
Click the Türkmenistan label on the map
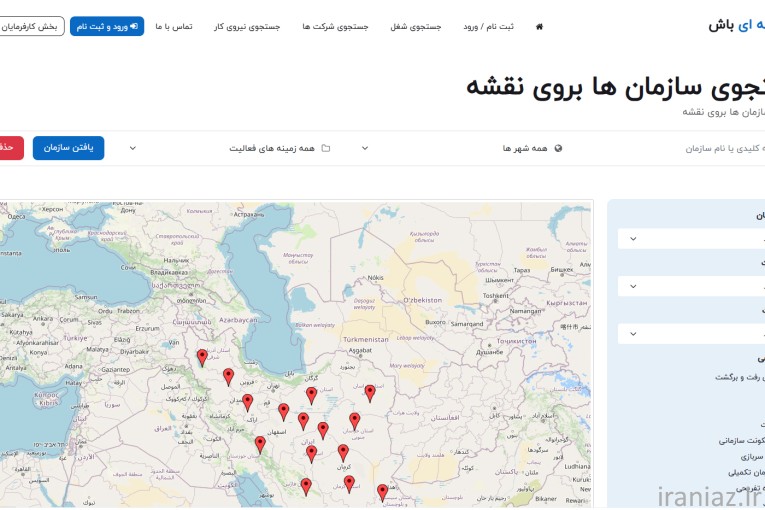coord(366,339)
